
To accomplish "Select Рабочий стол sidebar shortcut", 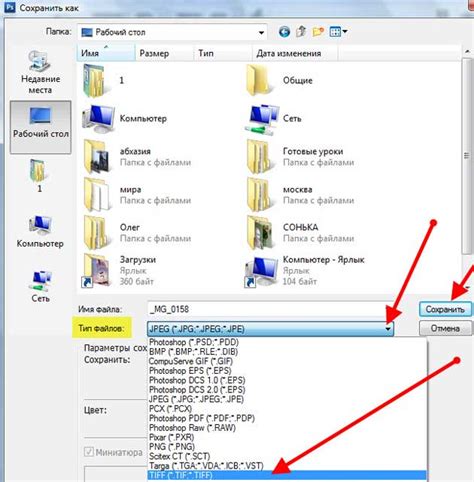I will click(41, 127).
